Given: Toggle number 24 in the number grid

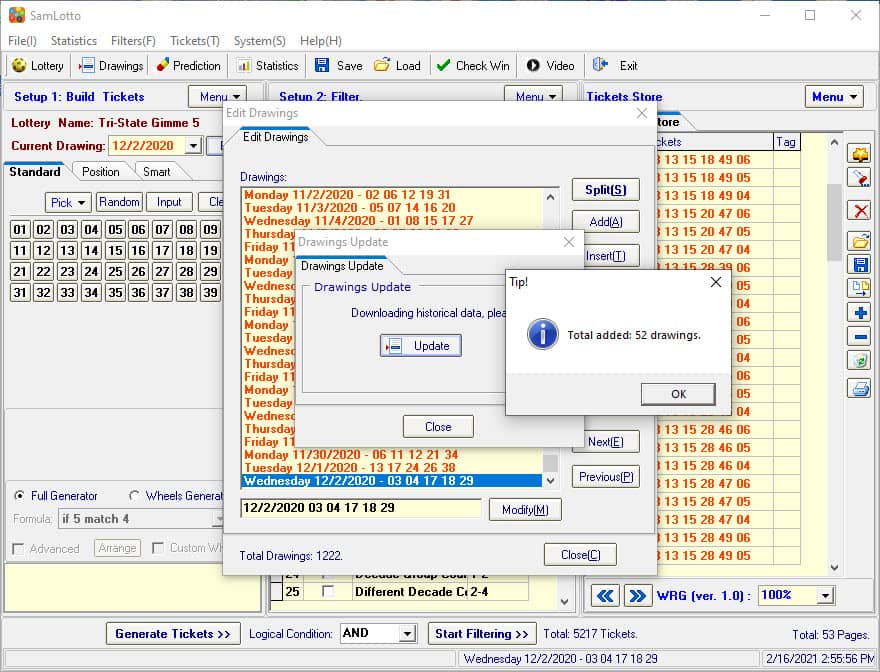Looking at the screenshot, I should coord(91,272).
